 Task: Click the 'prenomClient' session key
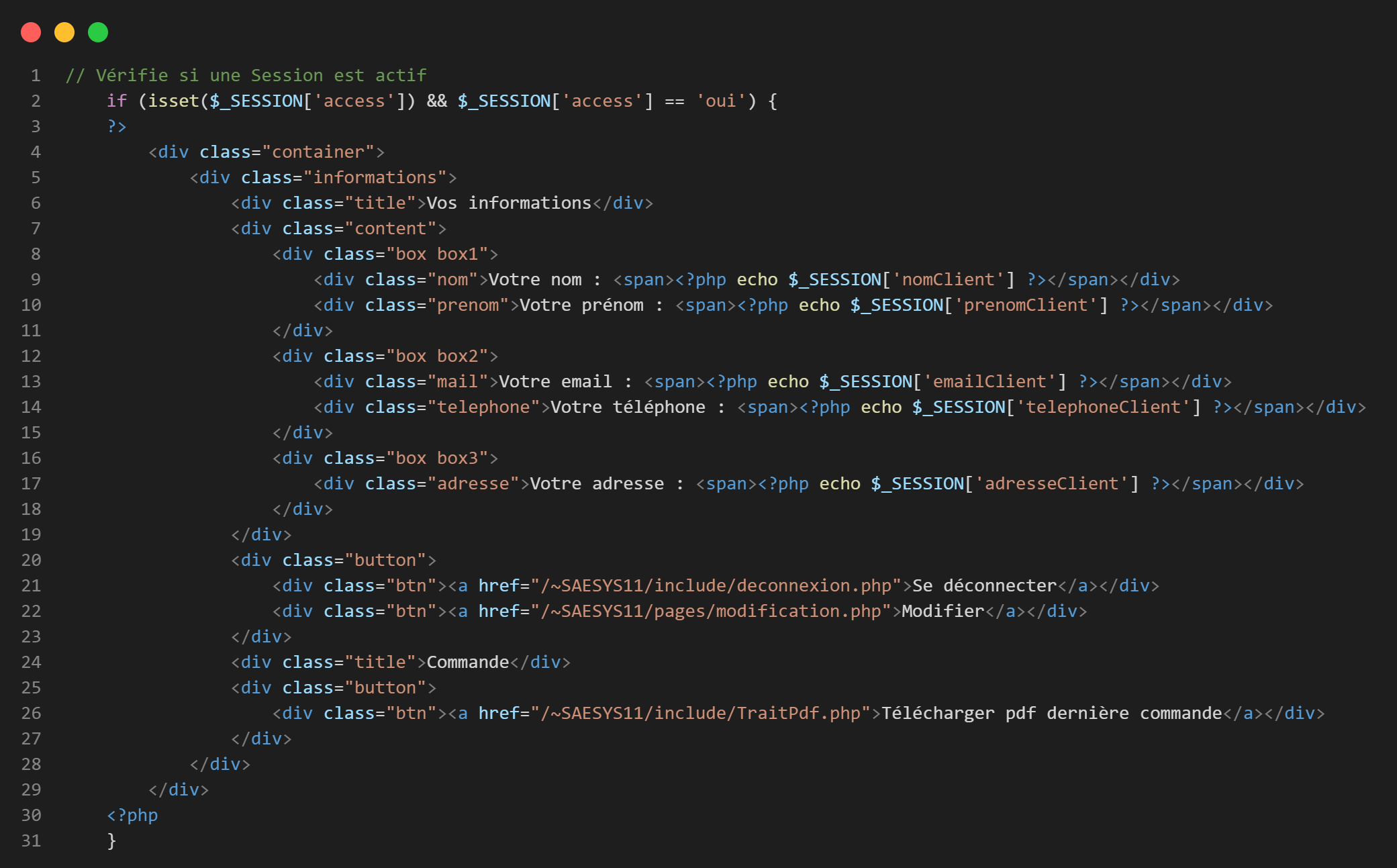[x=1026, y=305]
